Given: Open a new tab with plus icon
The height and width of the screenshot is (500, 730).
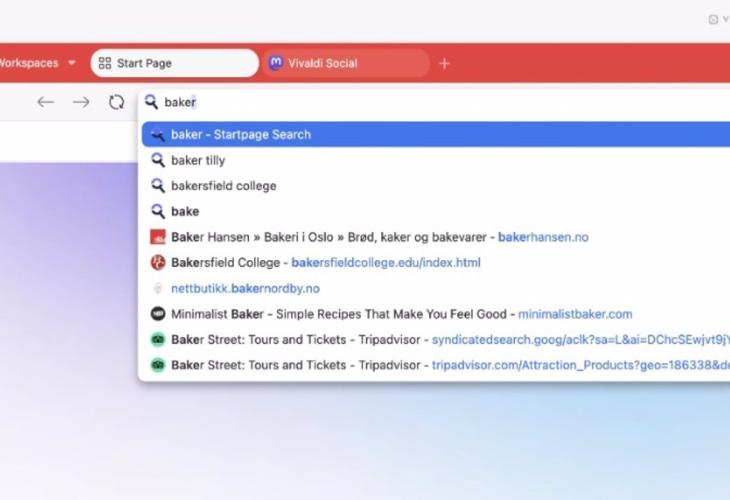Looking at the screenshot, I should coord(445,63).
